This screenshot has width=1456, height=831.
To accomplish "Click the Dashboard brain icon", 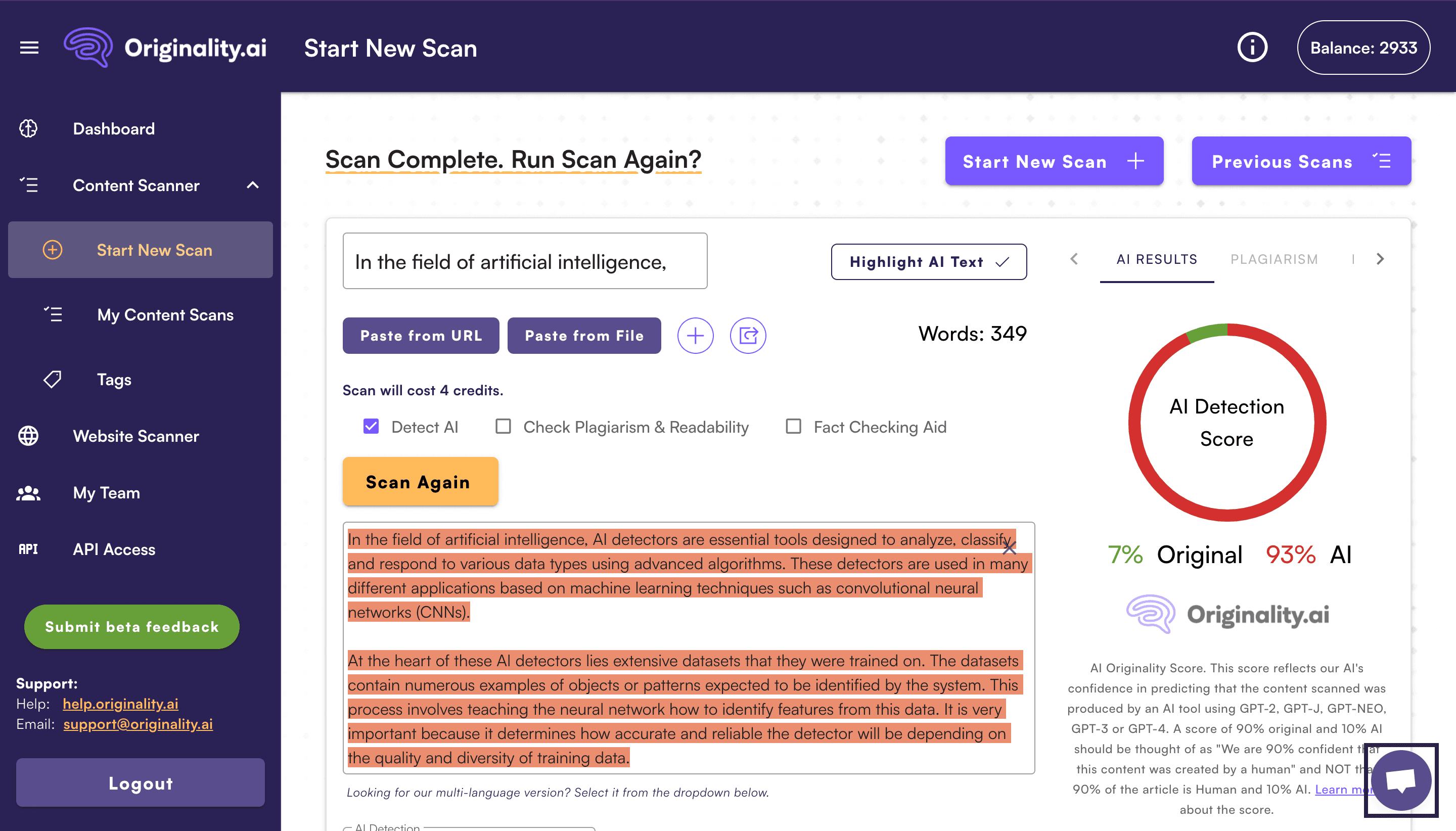I will pyautogui.click(x=28, y=128).
